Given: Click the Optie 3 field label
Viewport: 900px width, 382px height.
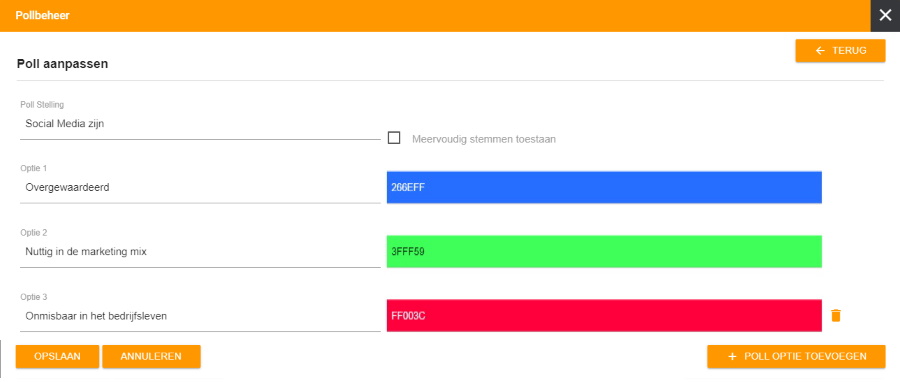Looking at the screenshot, I should click(30, 297).
